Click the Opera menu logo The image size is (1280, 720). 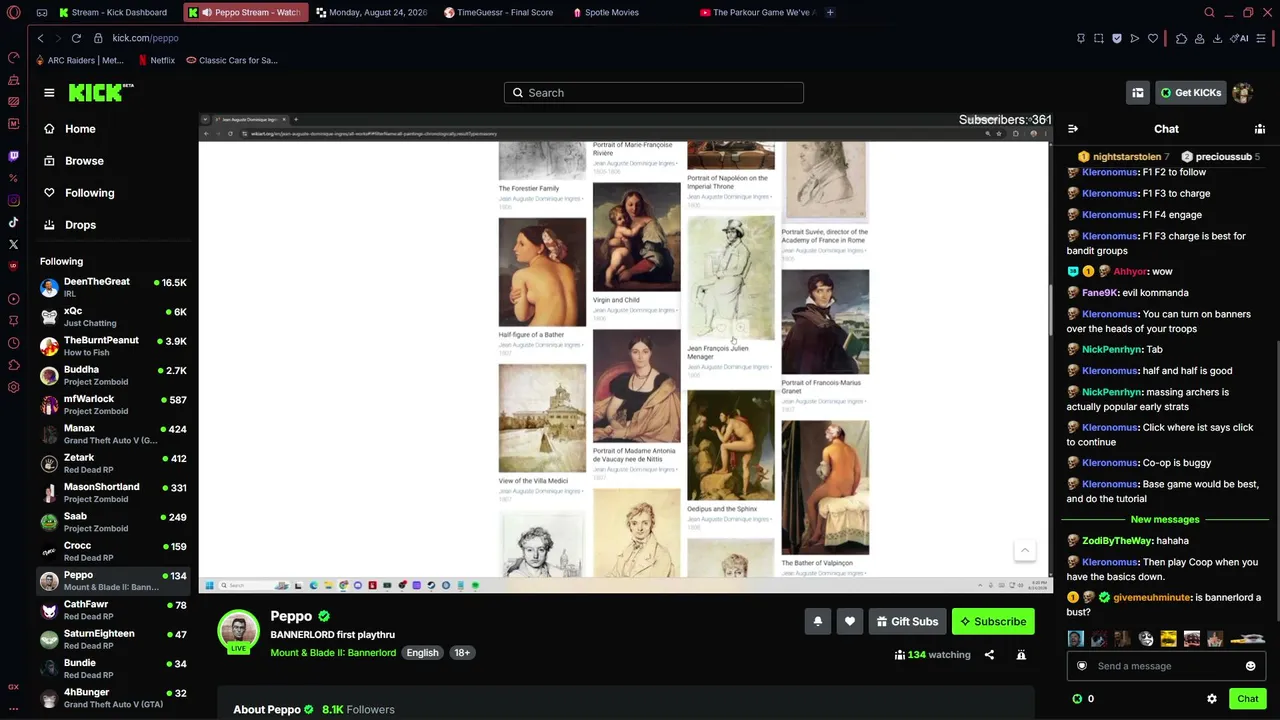point(13,12)
